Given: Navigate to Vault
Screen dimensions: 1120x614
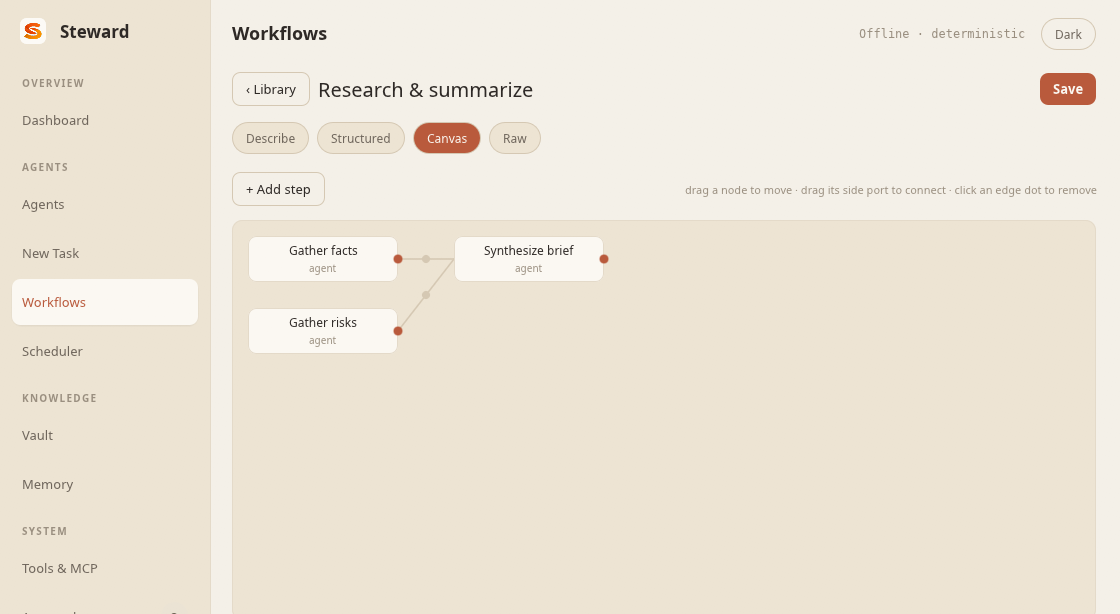Looking at the screenshot, I should [x=105, y=436].
